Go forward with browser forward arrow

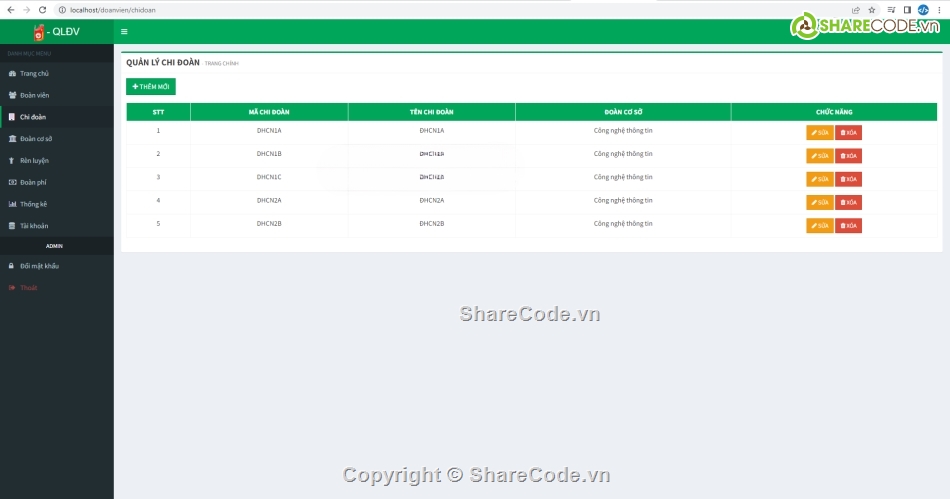(26, 10)
